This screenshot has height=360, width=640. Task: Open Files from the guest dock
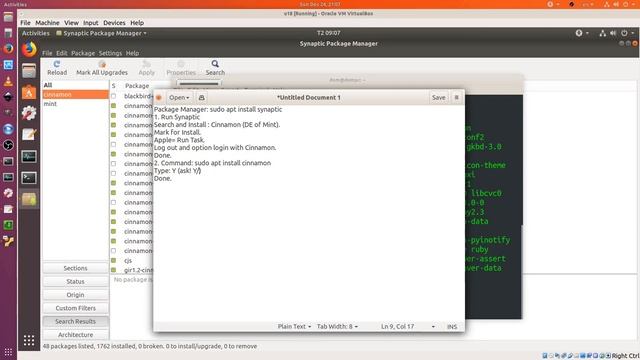click(x=29, y=71)
